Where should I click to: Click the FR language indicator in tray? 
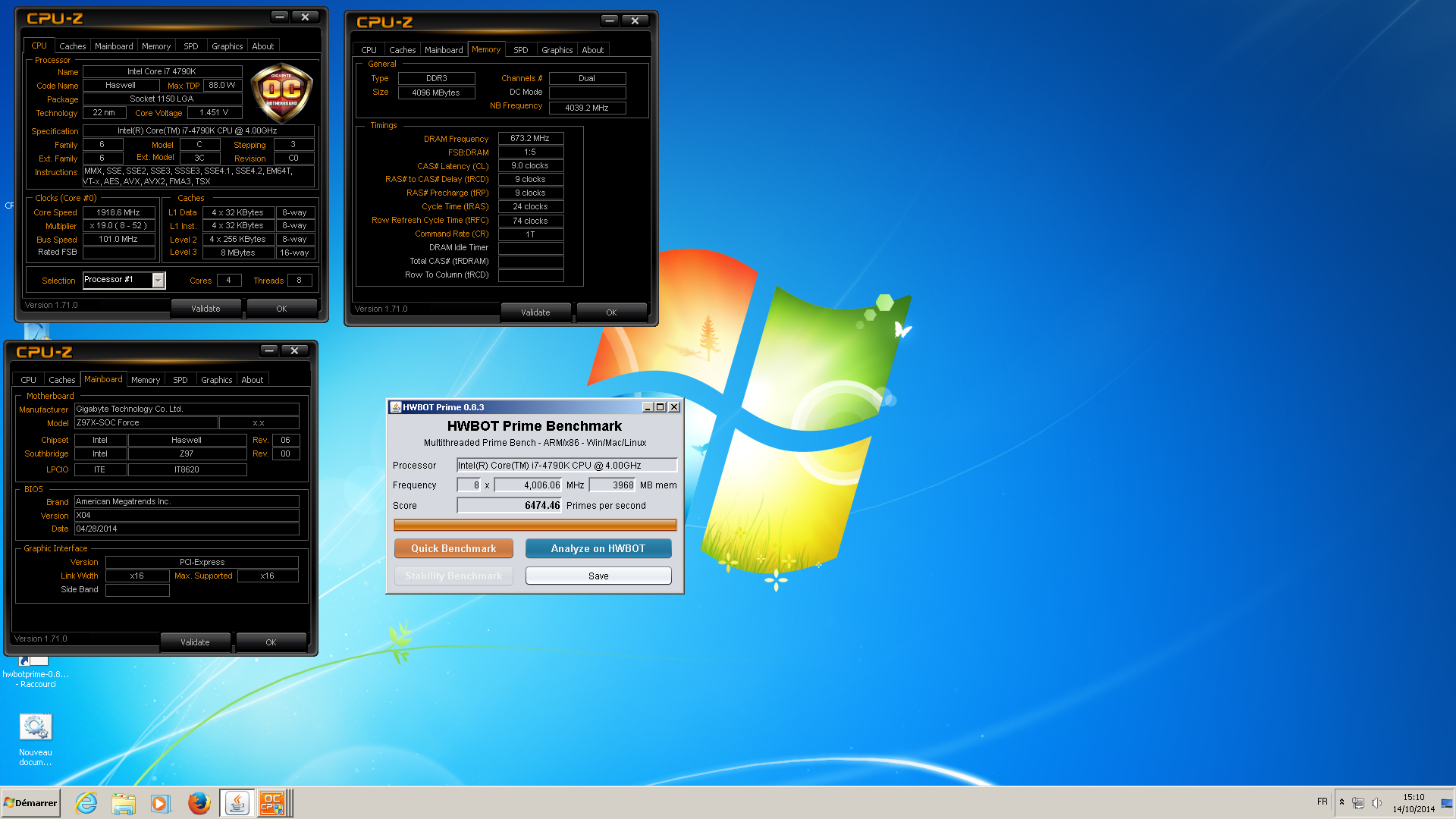[1322, 802]
